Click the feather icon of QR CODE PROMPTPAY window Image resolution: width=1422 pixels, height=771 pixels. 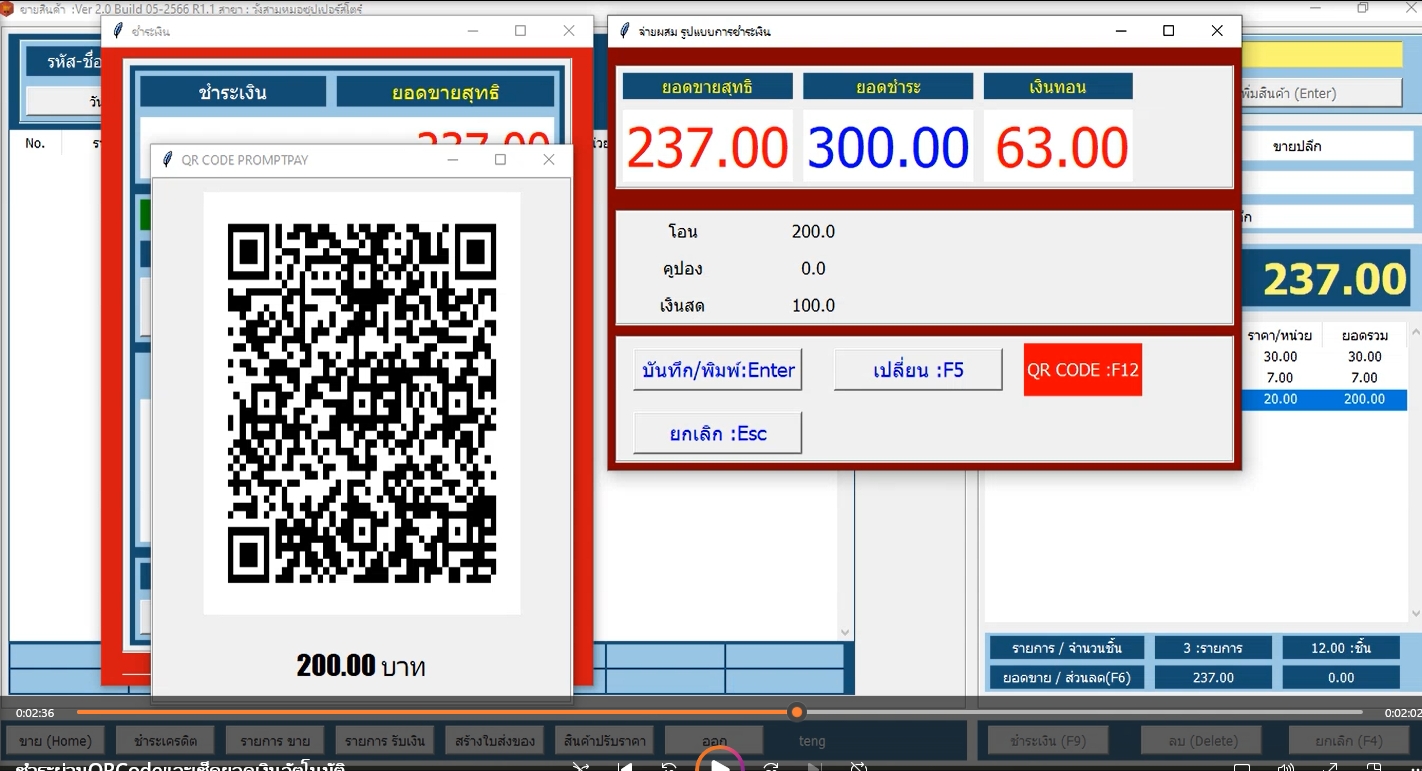[167, 160]
